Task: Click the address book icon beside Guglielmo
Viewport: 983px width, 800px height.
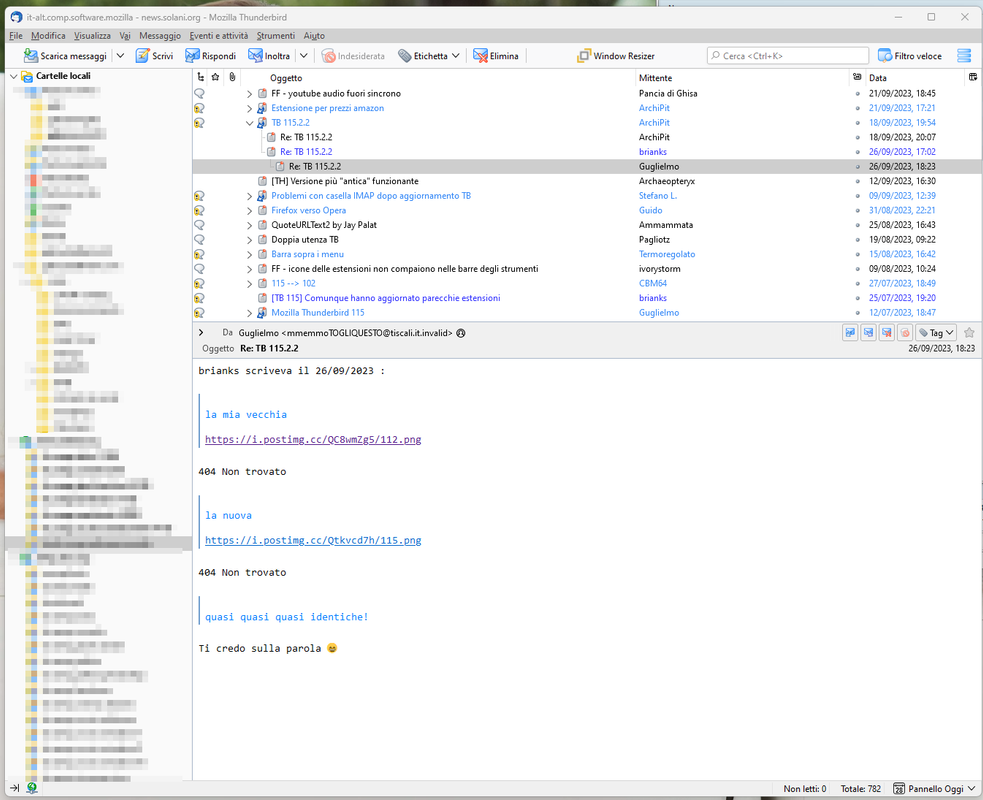Action: click(x=461, y=333)
